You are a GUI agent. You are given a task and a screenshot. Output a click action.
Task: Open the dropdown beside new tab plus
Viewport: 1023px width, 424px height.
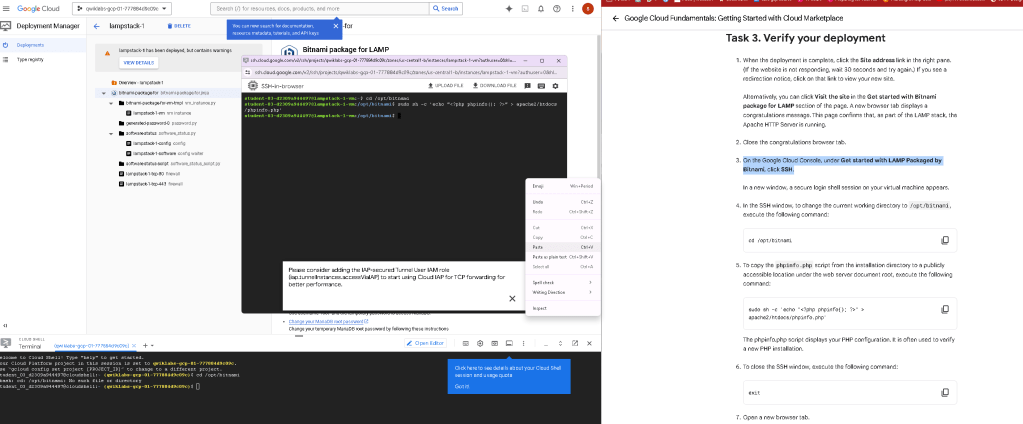tap(153, 345)
